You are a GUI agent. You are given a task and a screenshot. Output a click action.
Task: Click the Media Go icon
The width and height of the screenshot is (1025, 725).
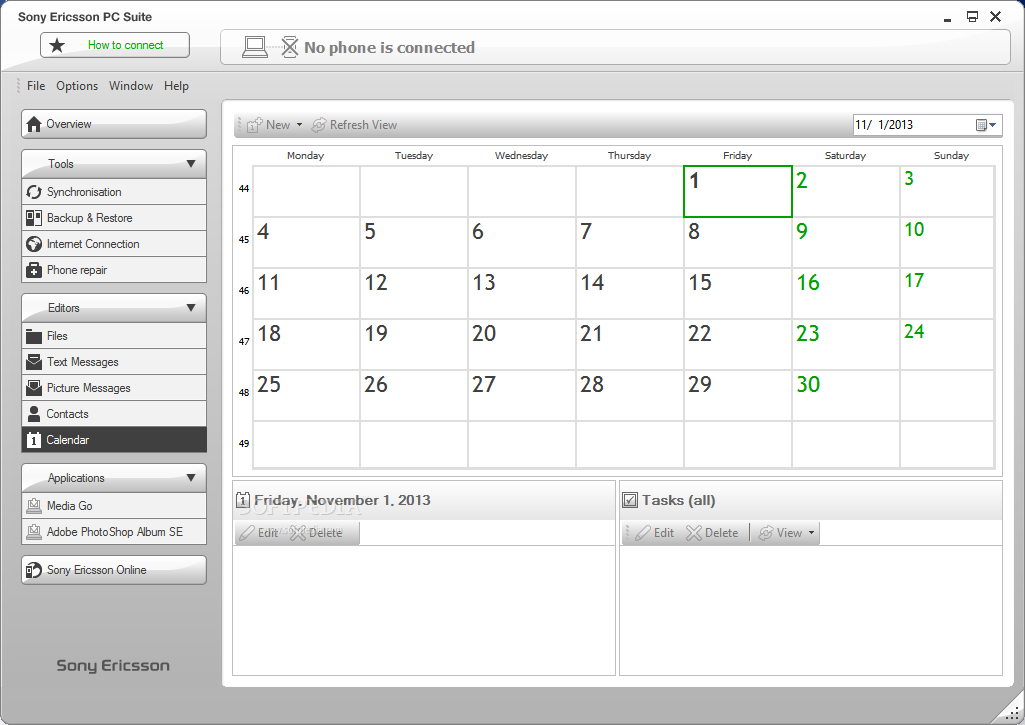(34, 506)
